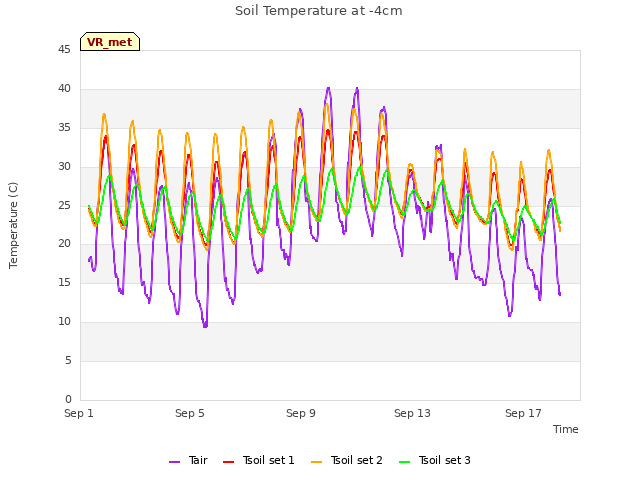
Task: Click the 15 y-axis tick label
Action: pyautogui.click(x=64, y=283)
